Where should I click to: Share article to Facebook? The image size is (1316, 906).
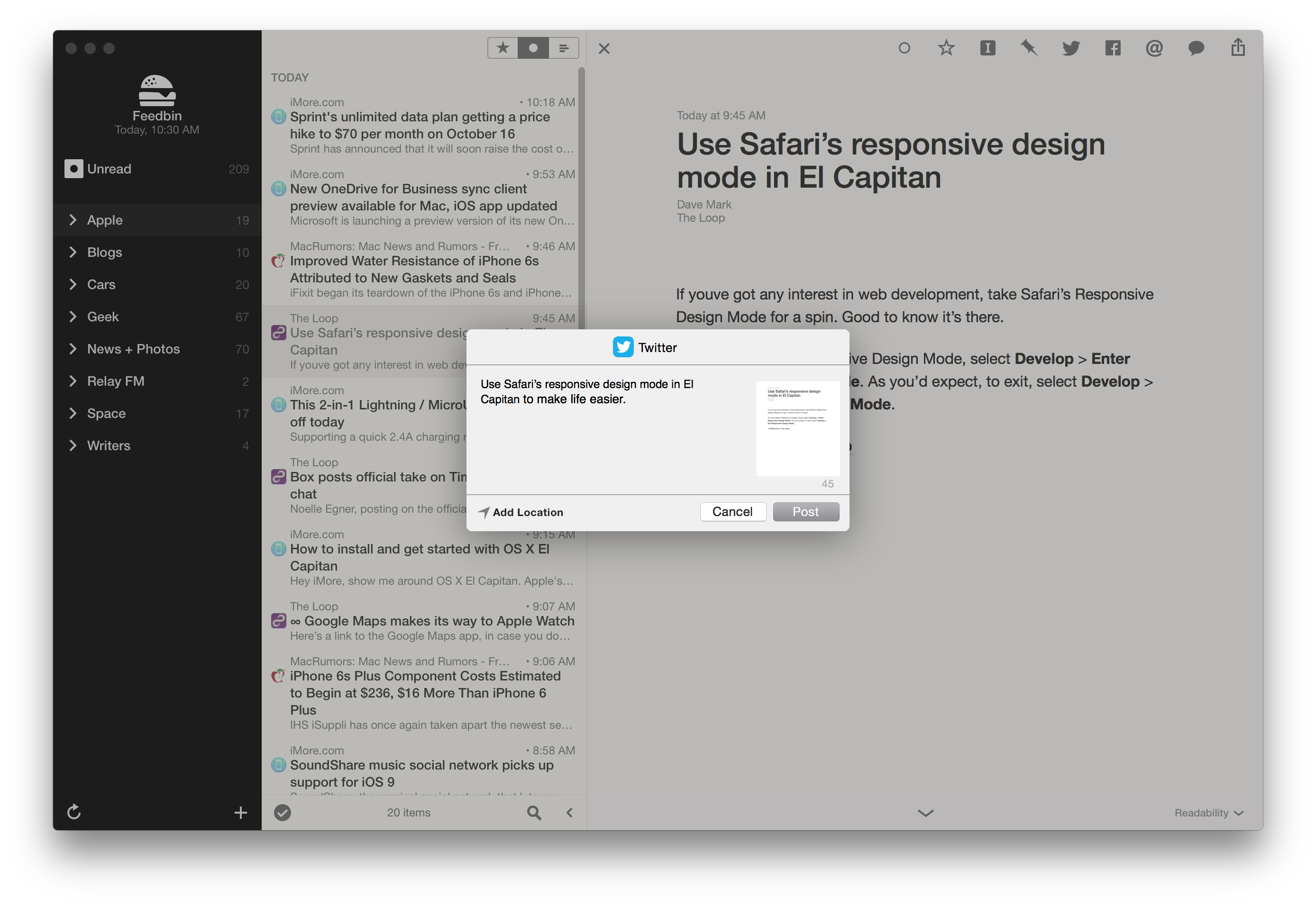pyautogui.click(x=1112, y=48)
